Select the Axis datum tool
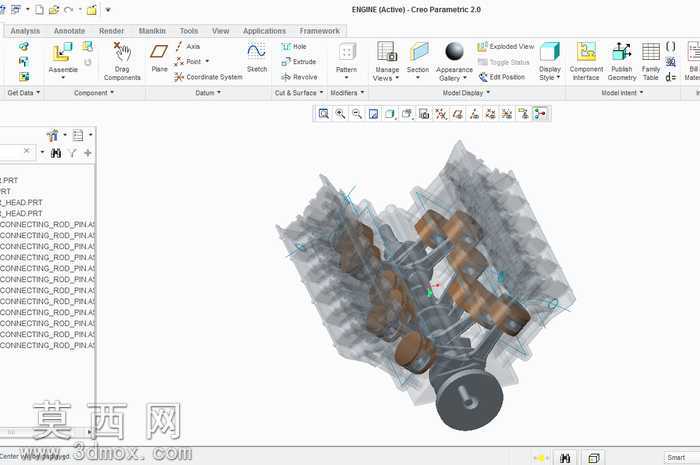Screen dimensions: 700x465 188,46
